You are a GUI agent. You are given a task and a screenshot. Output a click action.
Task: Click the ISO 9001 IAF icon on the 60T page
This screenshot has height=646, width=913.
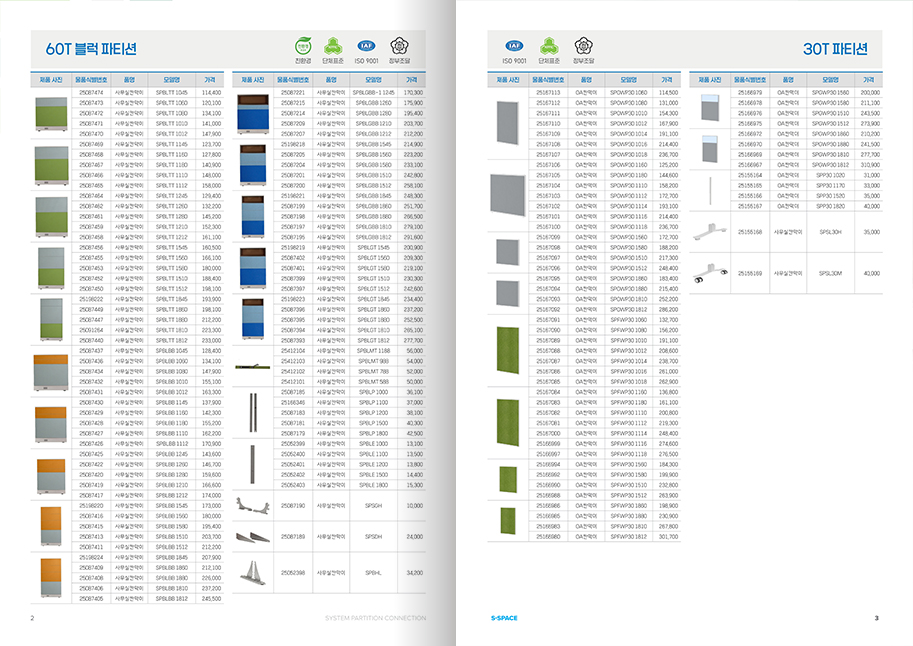click(x=368, y=45)
